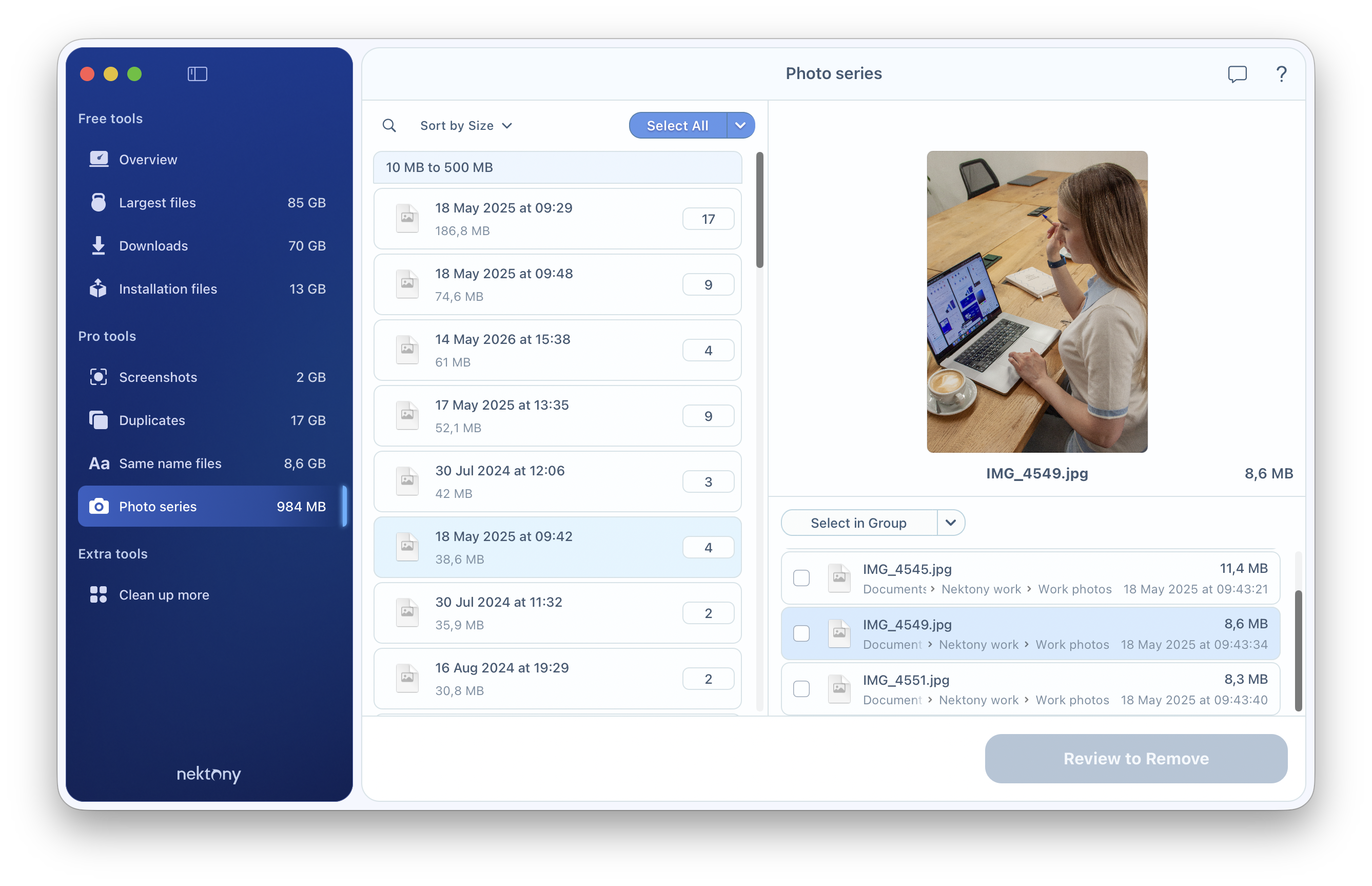Click the Screenshots capture icon

tap(99, 377)
